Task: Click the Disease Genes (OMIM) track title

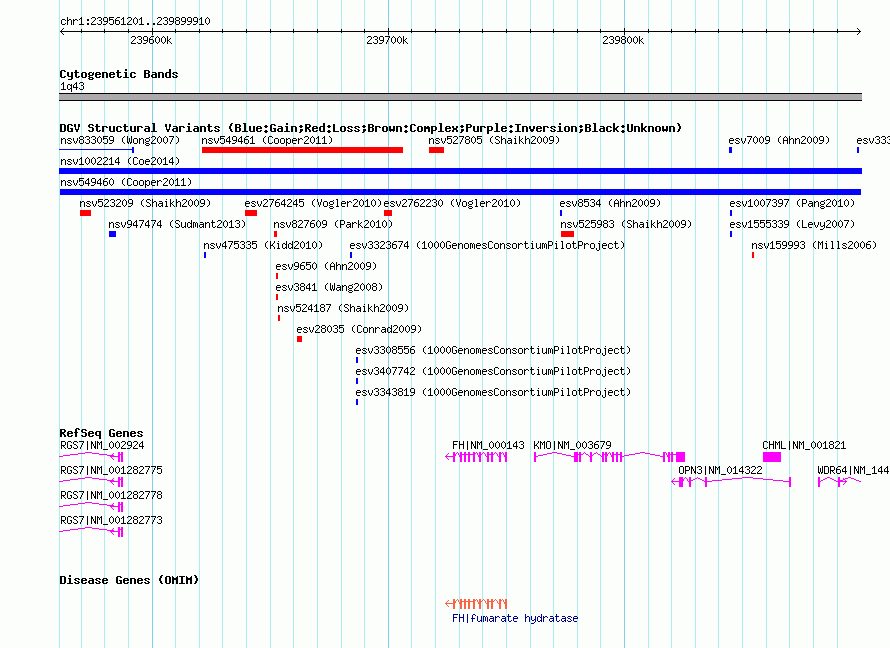Action: 129,580
